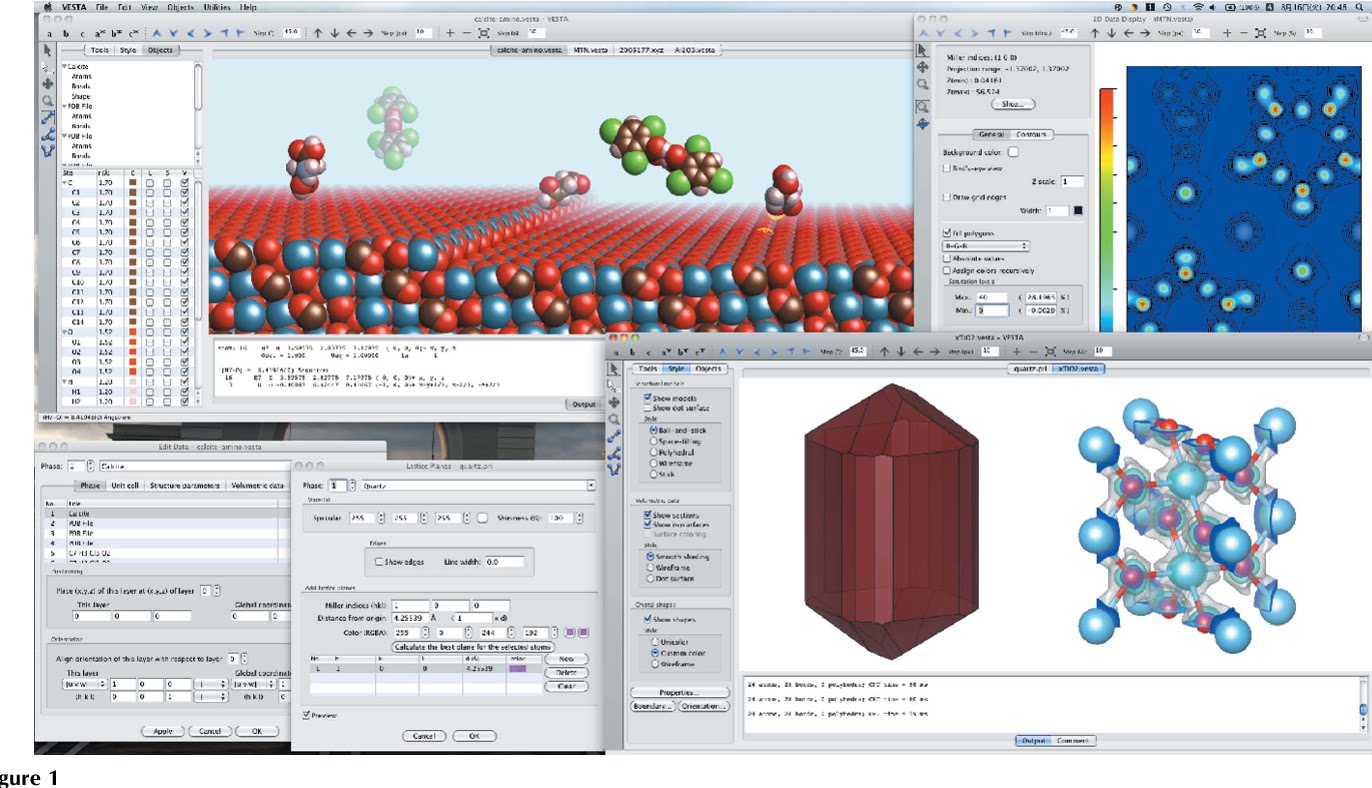Click the translate right arrow in calcite toolbar
The width and height of the screenshot is (1372, 788).
[370, 32]
